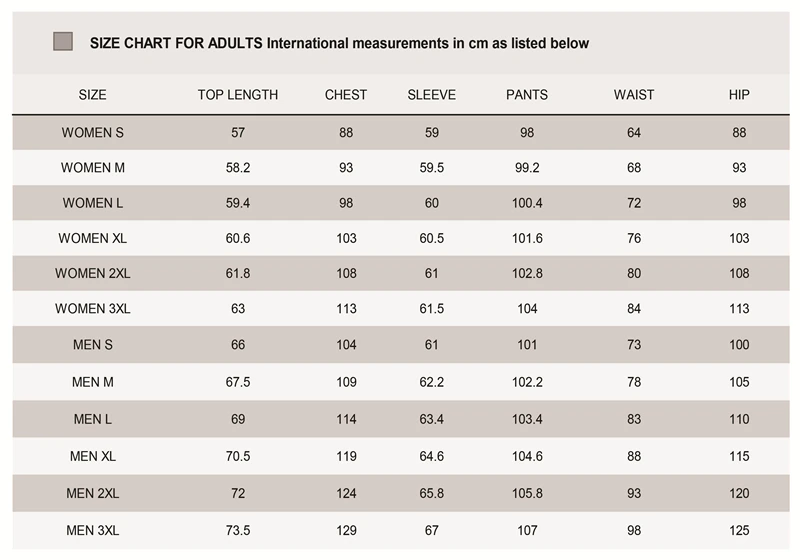
Task: Select the 58.2 top length value
Action: click(238, 168)
